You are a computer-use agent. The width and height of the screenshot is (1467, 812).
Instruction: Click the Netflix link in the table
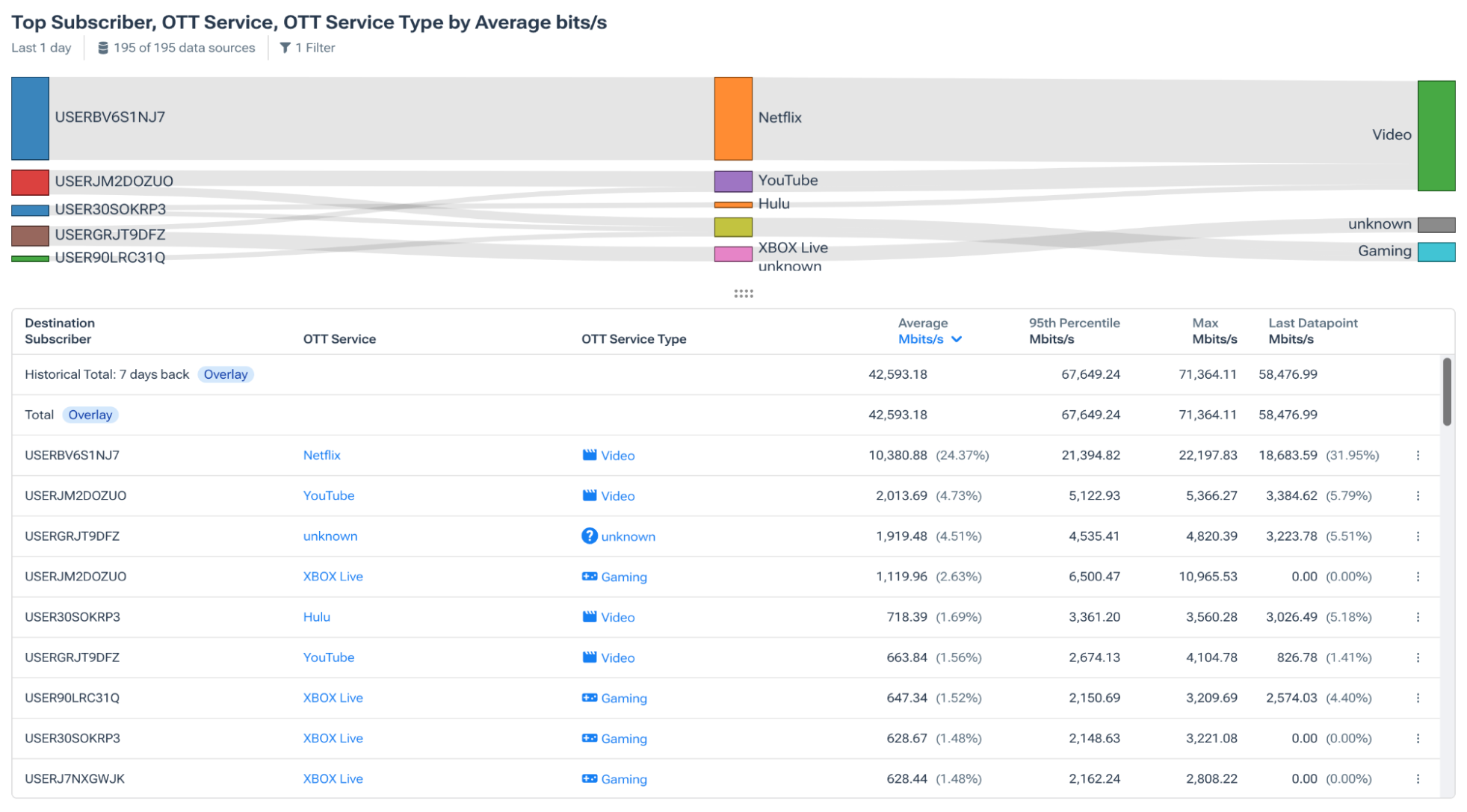coord(321,455)
